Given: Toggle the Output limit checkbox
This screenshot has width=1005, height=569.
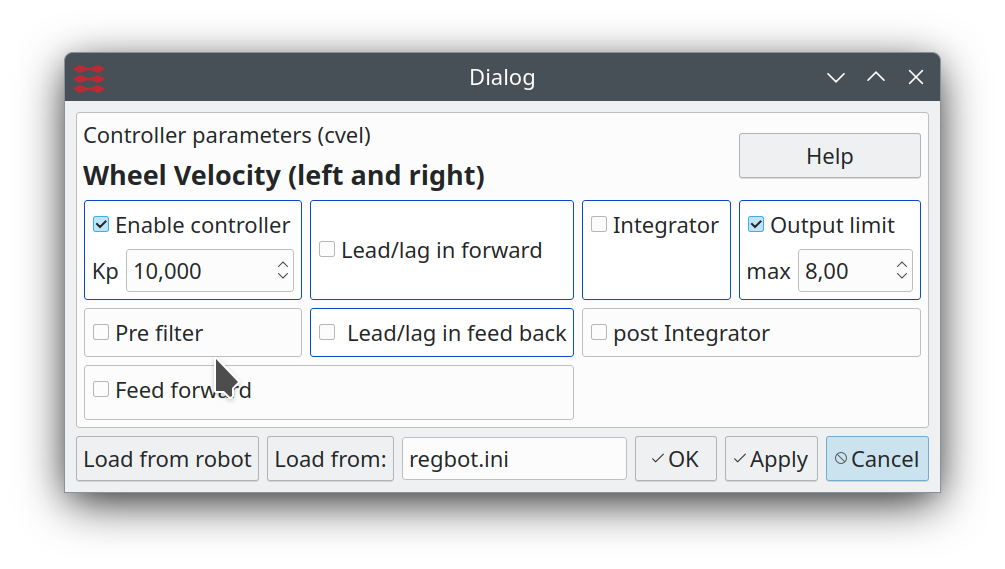Looking at the screenshot, I should [756, 225].
